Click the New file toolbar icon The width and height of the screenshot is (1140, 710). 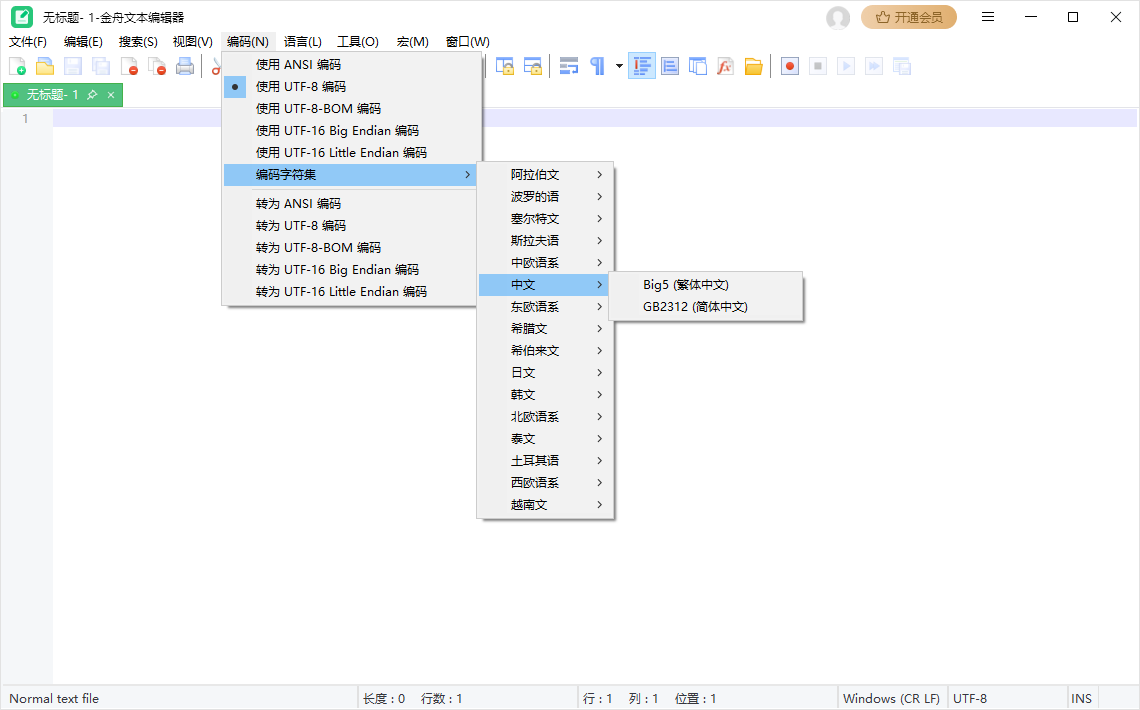coord(17,66)
